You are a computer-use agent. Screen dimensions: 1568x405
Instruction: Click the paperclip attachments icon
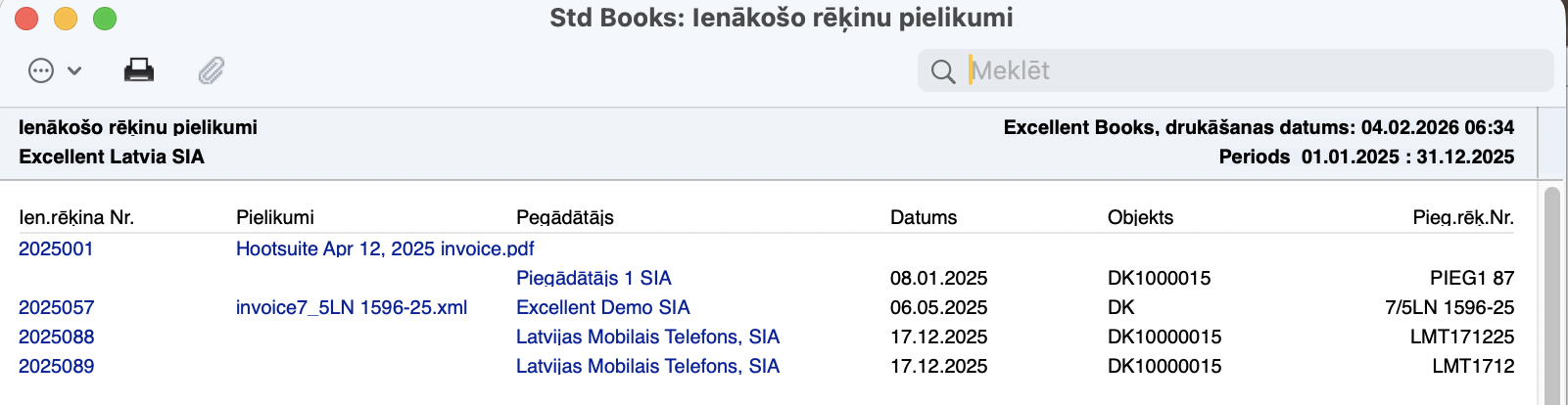(212, 70)
